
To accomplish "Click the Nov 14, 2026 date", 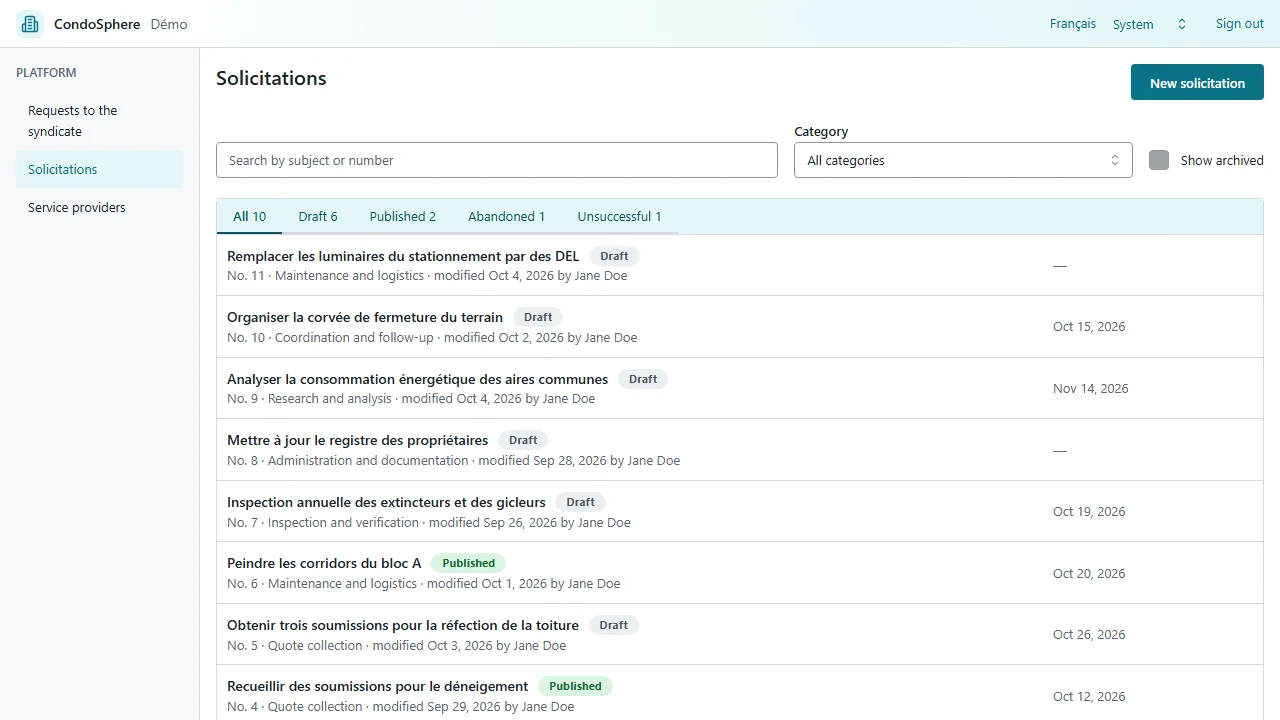I will [x=1090, y=389].
